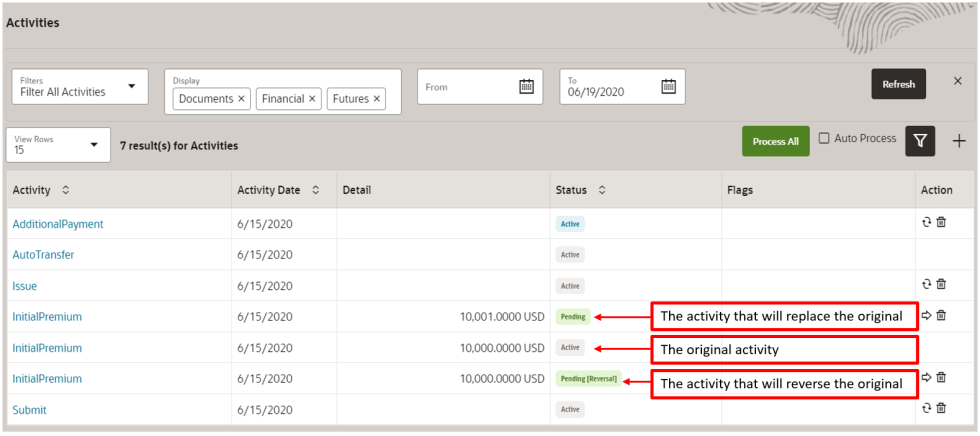This screenshot has width=980, height=436.
Task: Recycle the AdditionalPayment activity
Action: click(928, 222)
